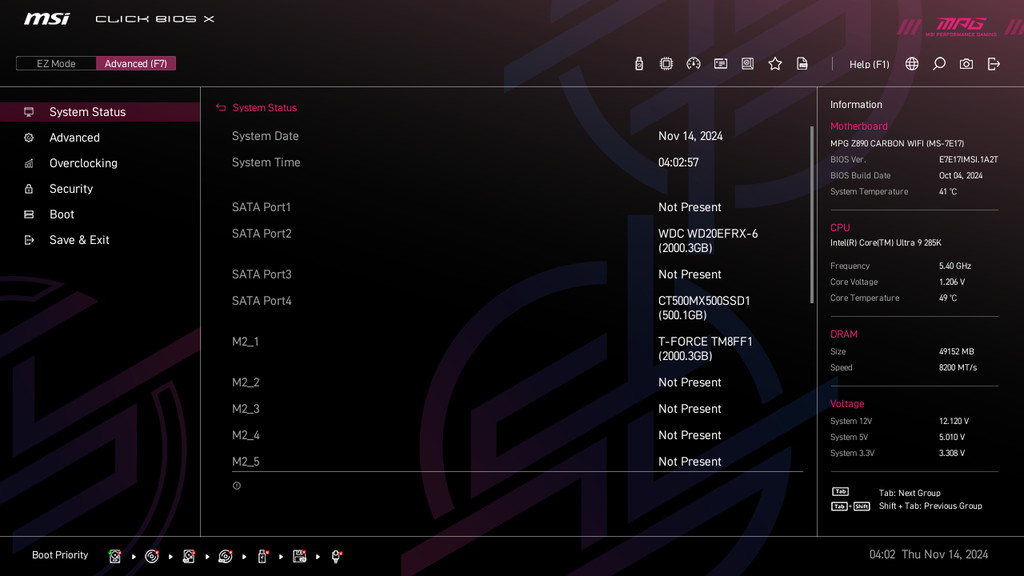Select the network boot priority icon

tap(336, 556)
